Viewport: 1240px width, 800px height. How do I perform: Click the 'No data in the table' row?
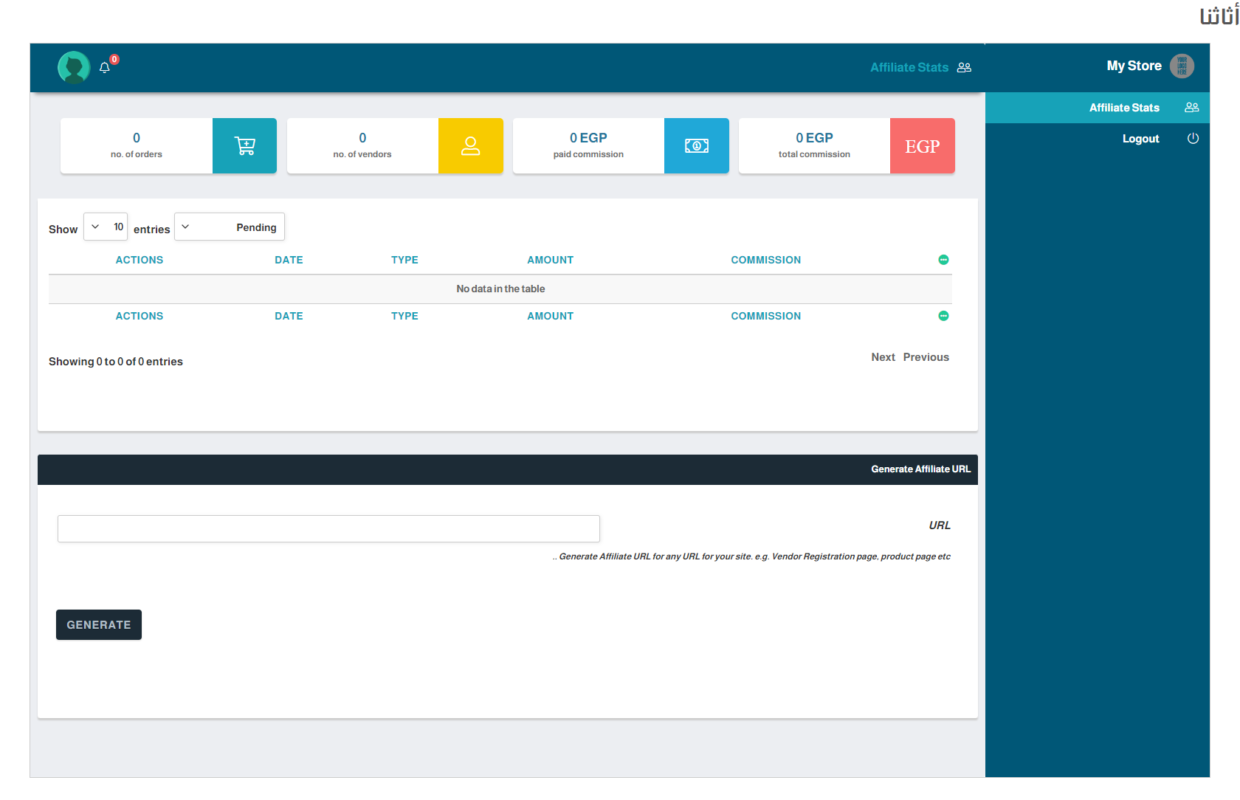point(500,289)
